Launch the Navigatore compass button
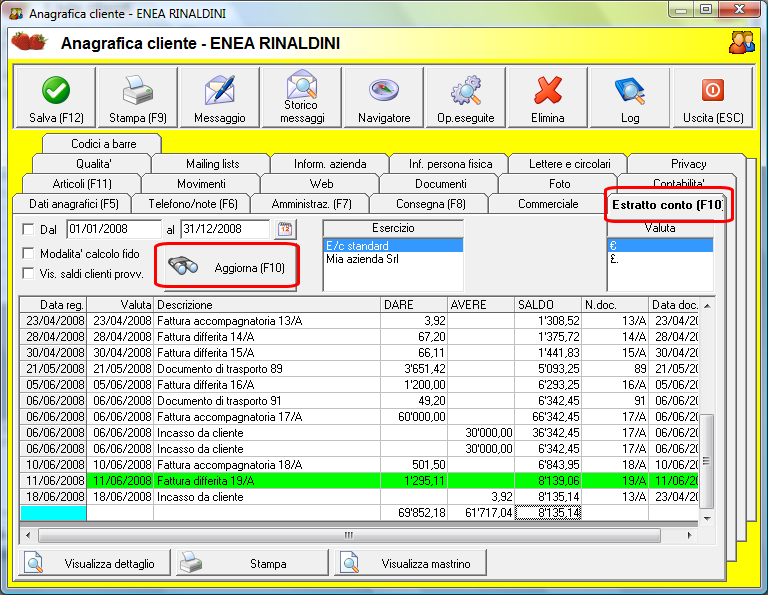 click(384, 98)
